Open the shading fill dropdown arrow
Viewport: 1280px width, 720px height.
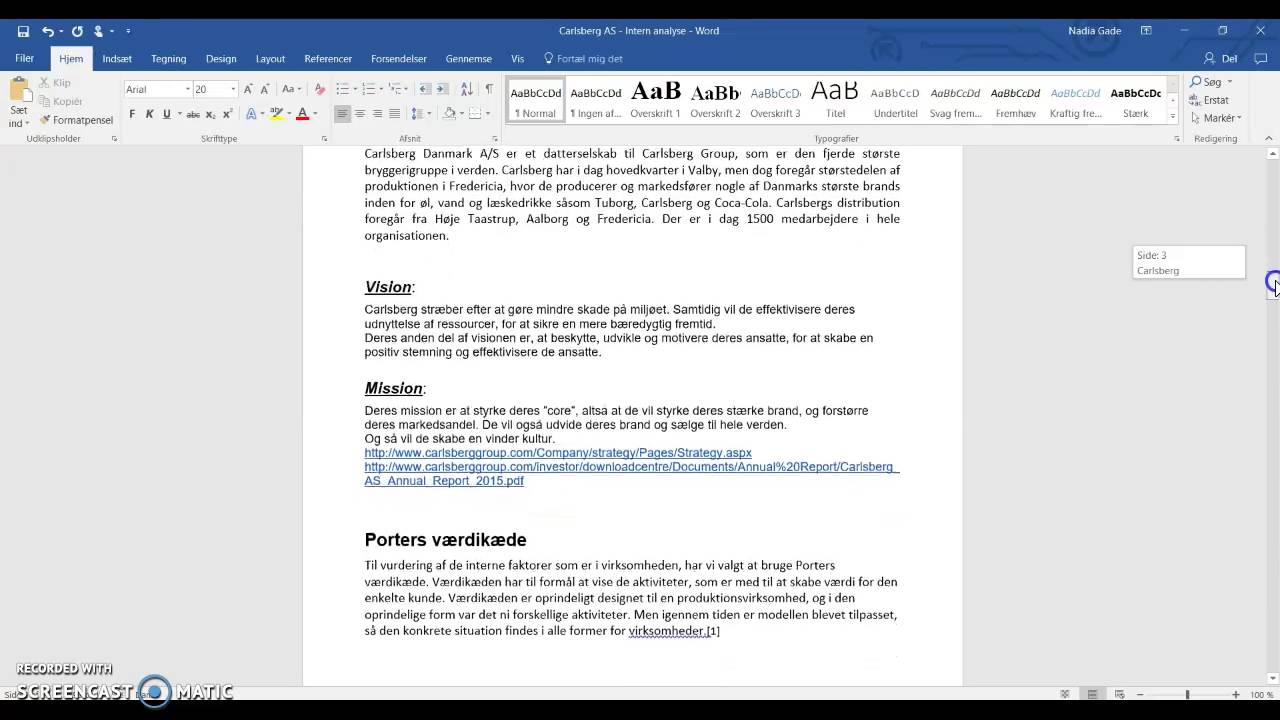[x=461, y=114]
